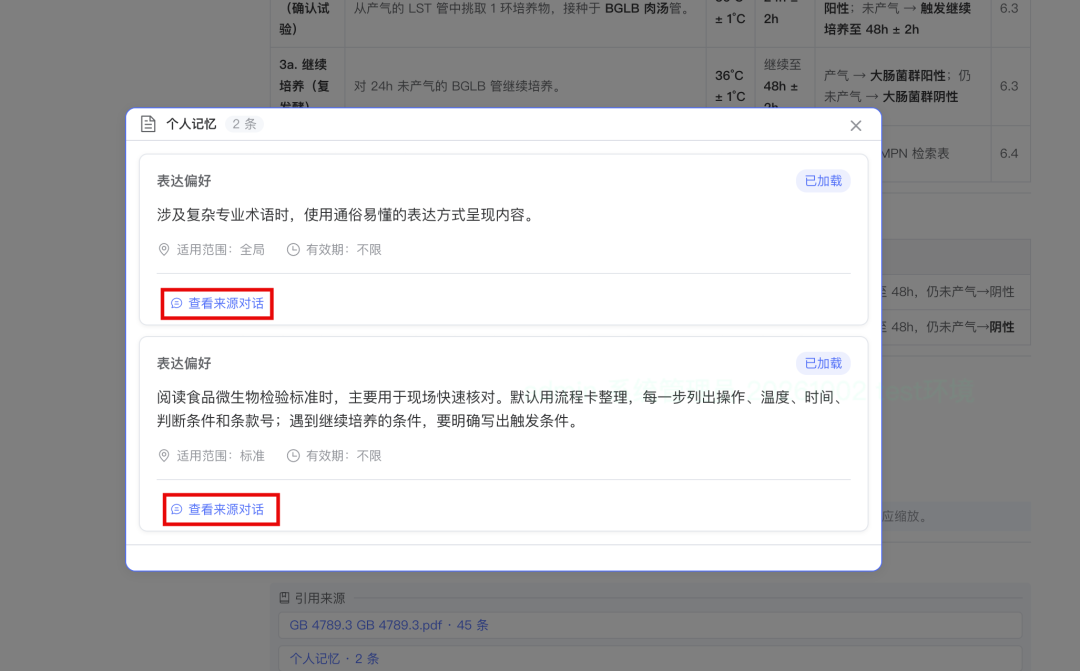The image size is (1080, 671).
Task: Click 适用范围：全局 label
Action: pyautogui.click(x=220, y=249)
